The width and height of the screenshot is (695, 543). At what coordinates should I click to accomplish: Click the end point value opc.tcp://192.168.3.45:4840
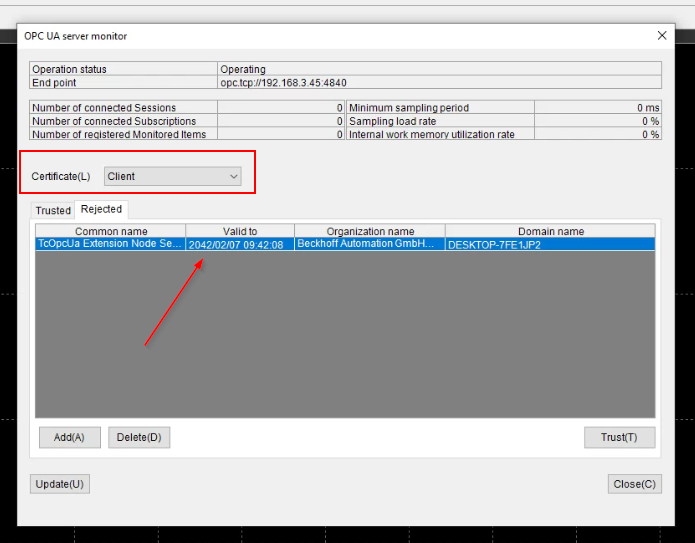pyautogui.click(x=284, y=83)
